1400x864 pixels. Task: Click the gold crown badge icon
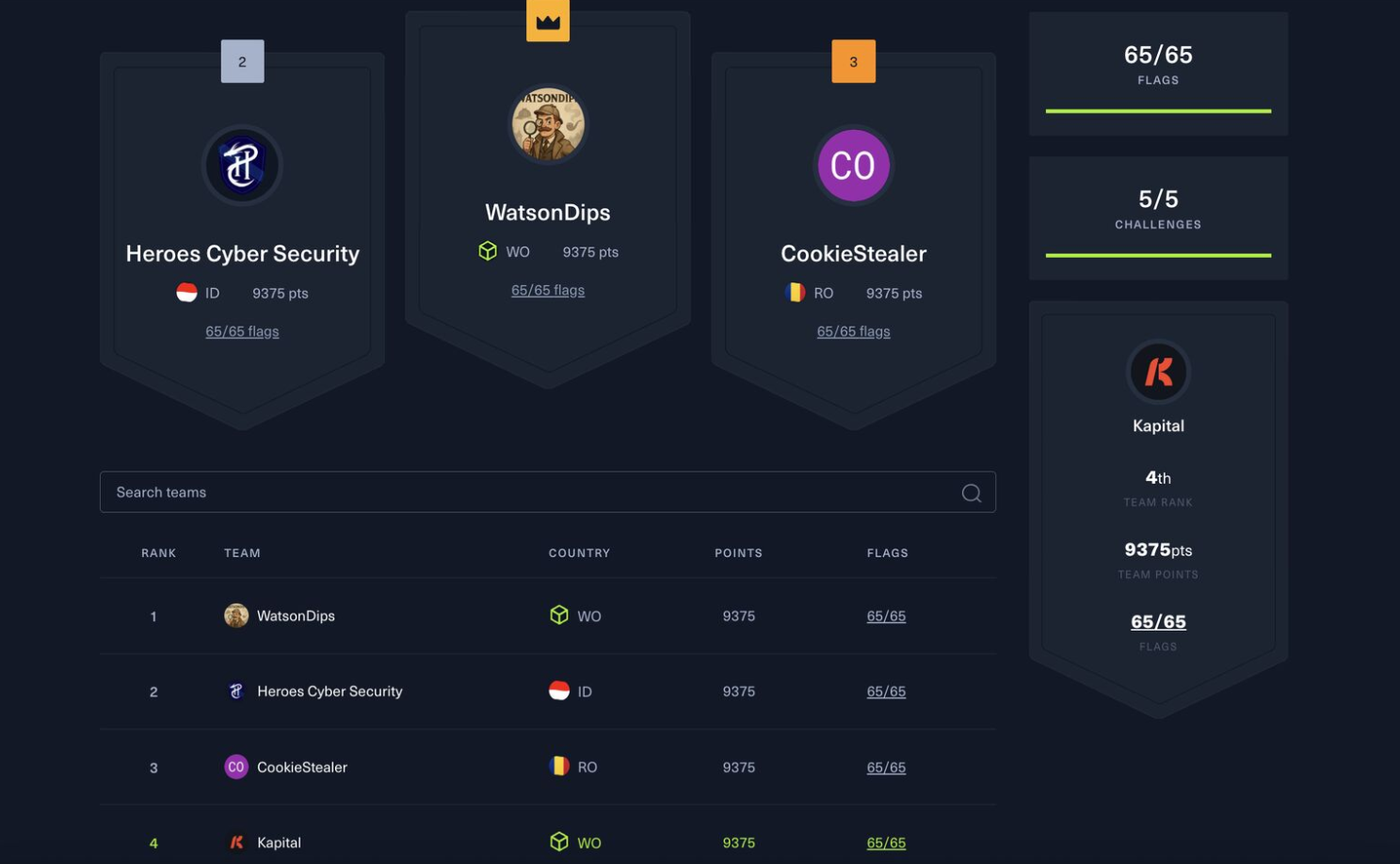548,21
